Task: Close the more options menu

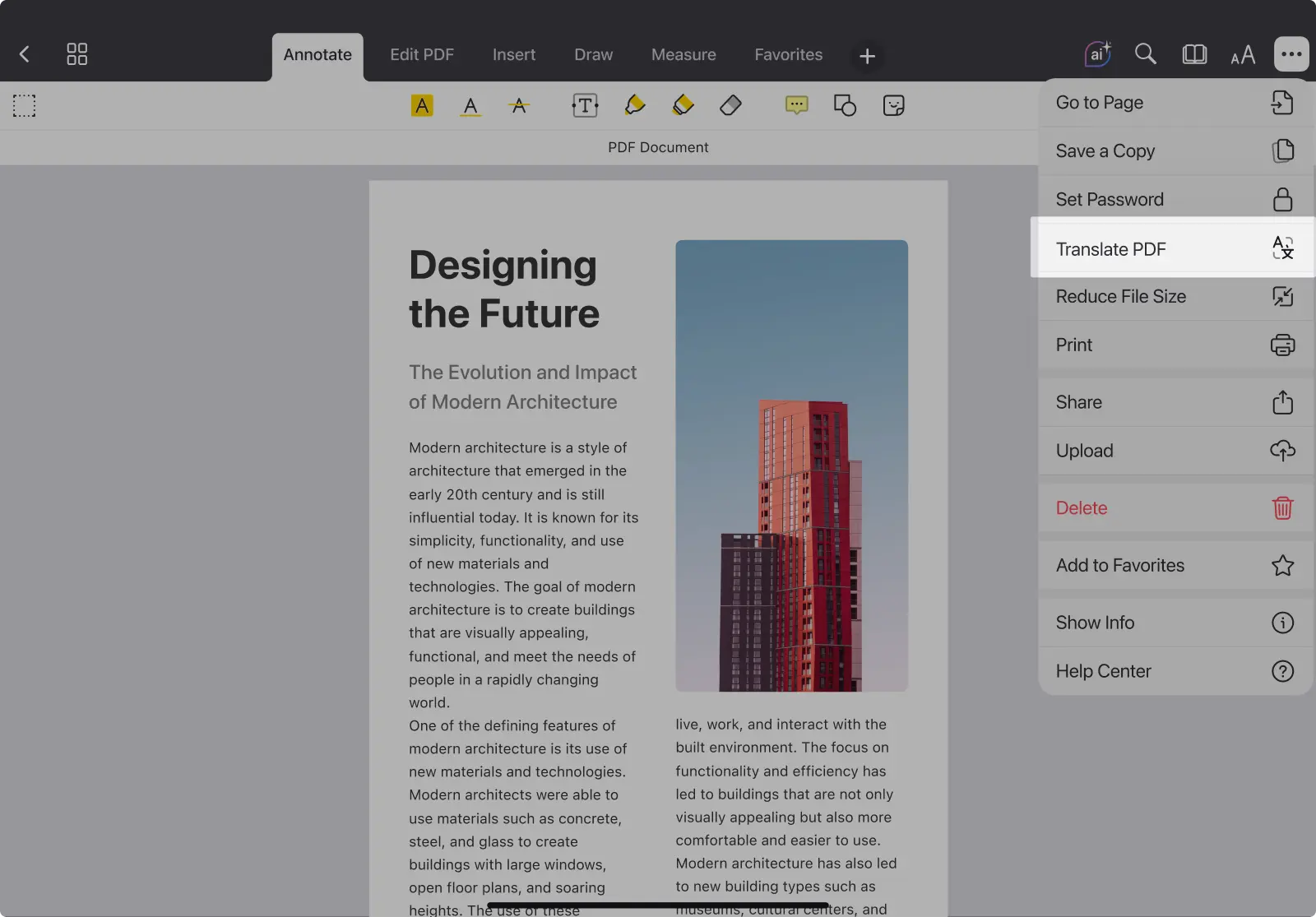Action: tap(1291, 54)
